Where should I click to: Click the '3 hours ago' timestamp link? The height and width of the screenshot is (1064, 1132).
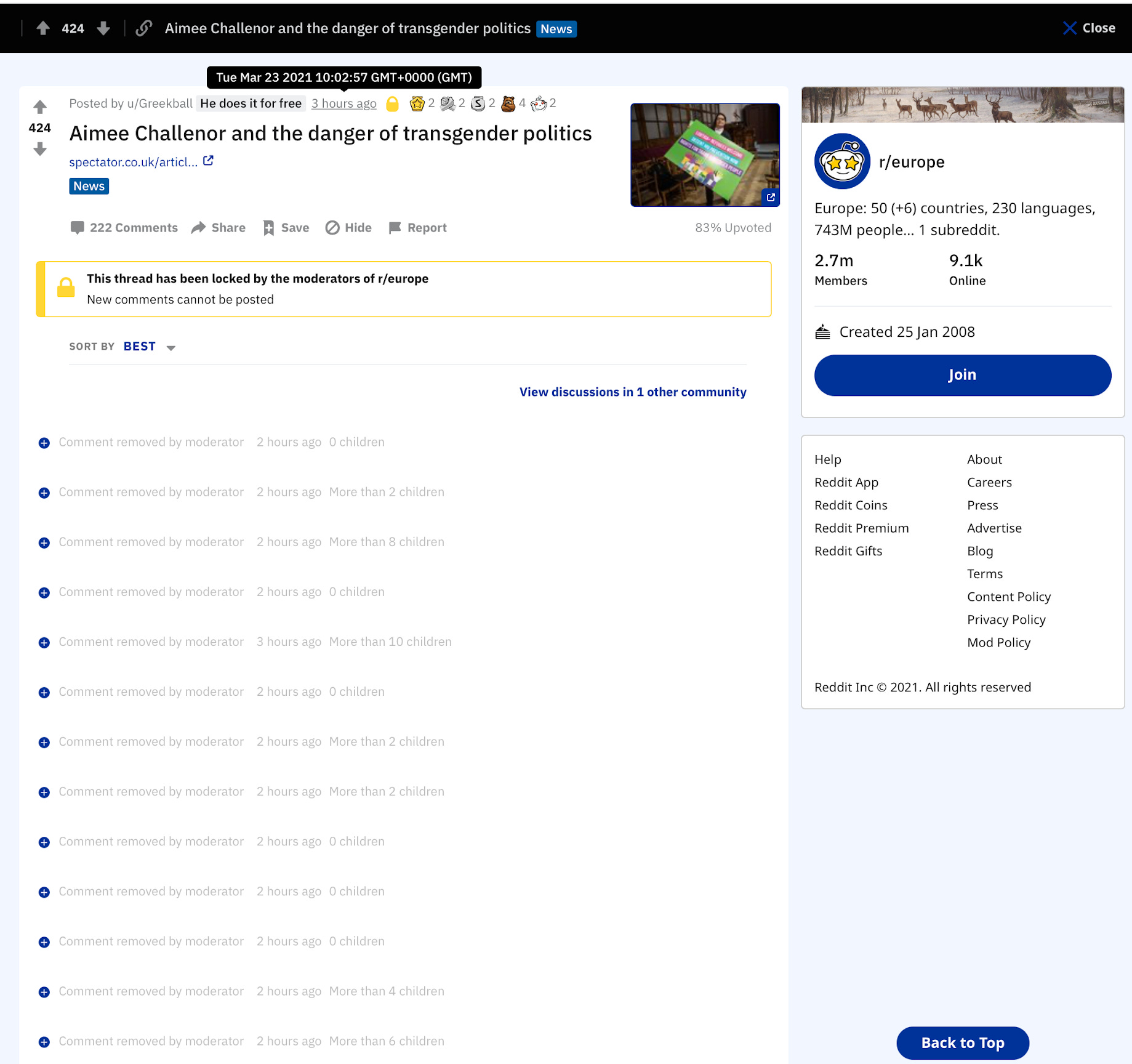click(x=343, y=103)
